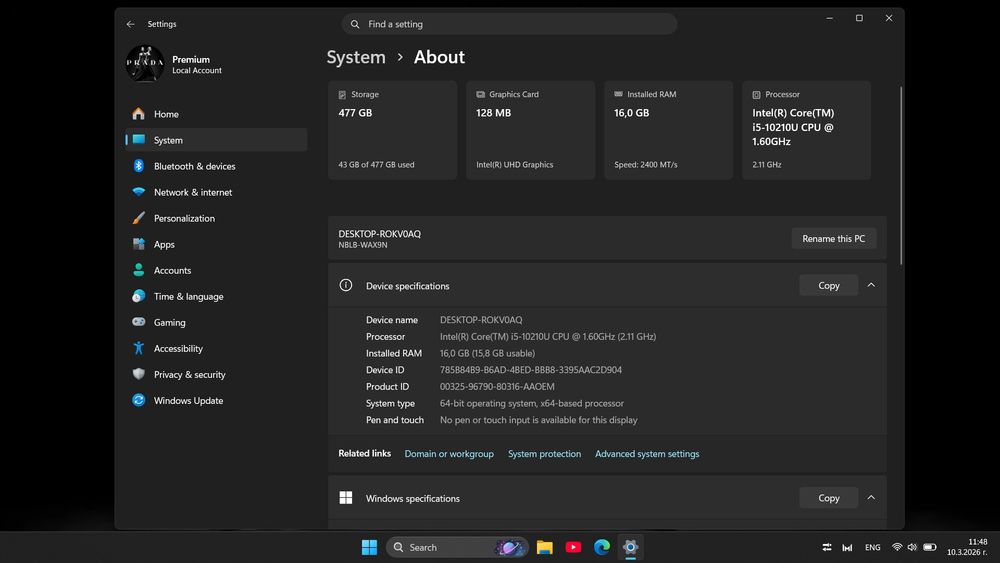Click the DESKTOP-ROKV0AQ device name value
Viewport: 1000px width, 563px height.
pyautogui.click(x=481, y=320)
